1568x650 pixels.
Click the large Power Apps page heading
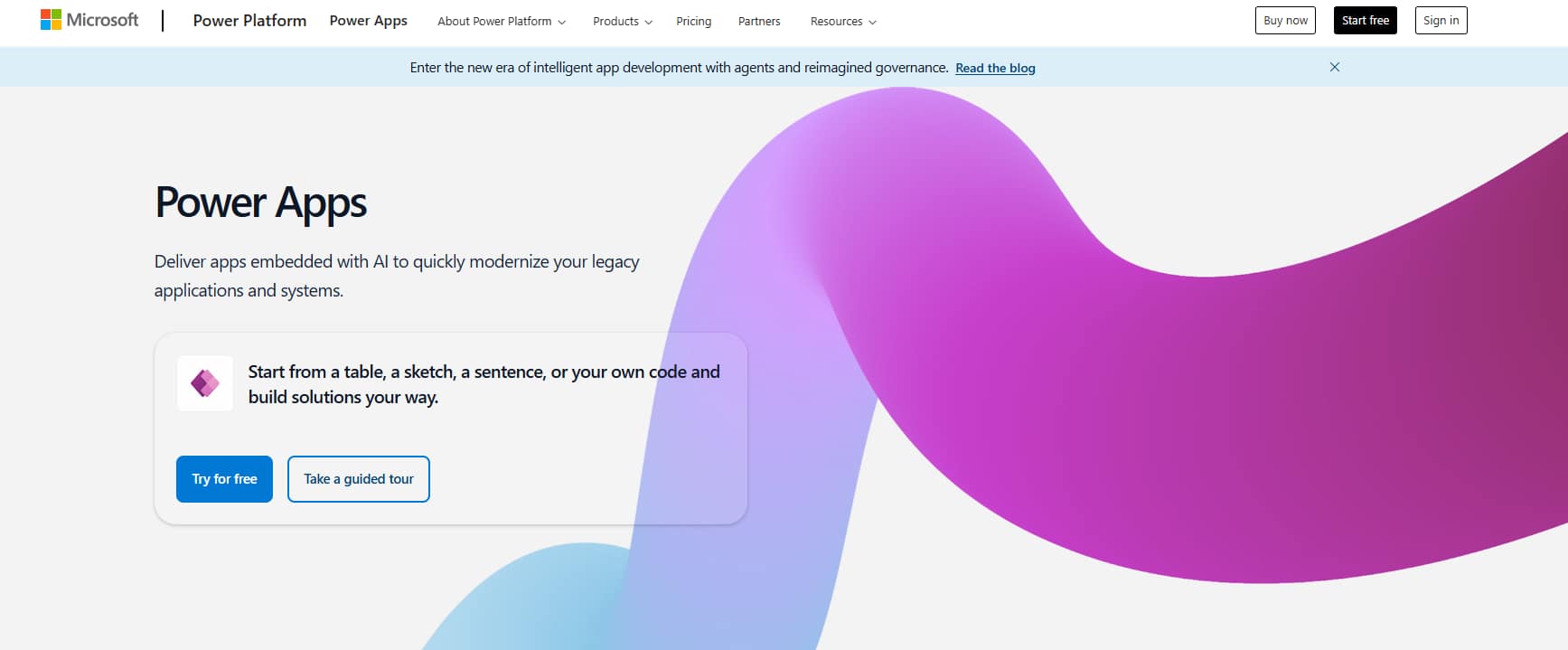(x=260, y=203)
